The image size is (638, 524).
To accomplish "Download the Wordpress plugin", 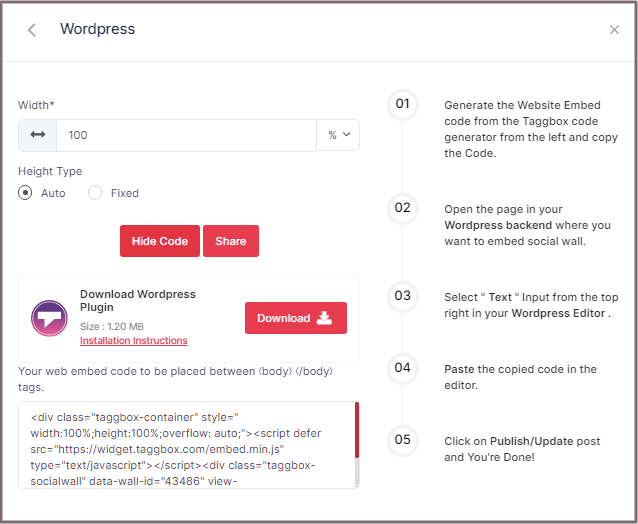I will tap(295, 318).
